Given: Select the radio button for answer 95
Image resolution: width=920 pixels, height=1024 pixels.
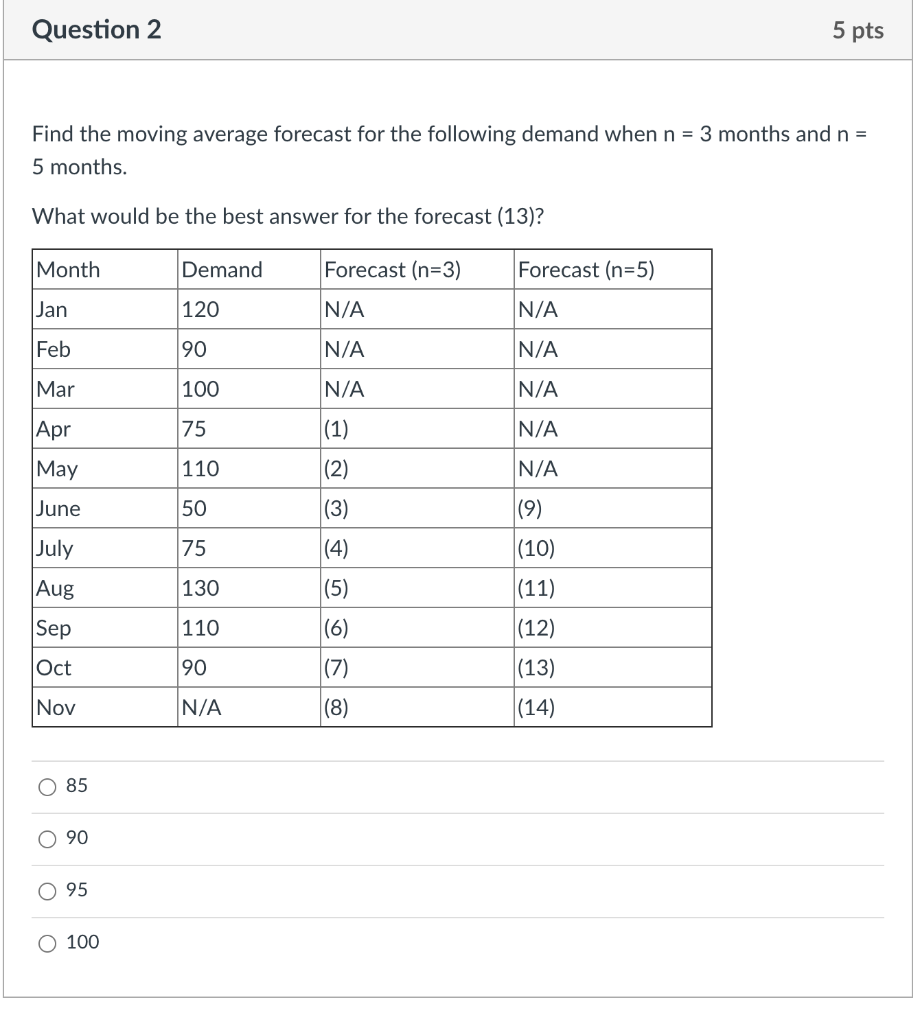Looking at the screenshot, I should pyautogui.click(x=46, y=891).
